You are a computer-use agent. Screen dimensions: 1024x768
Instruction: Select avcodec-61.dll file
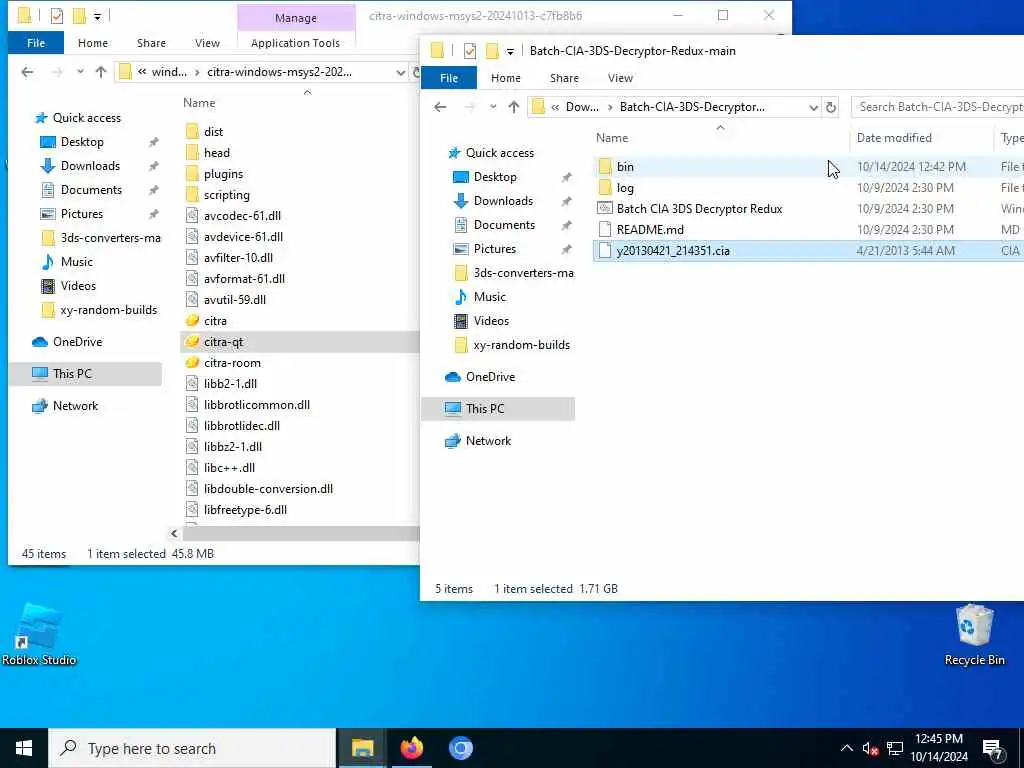(242, 216)
